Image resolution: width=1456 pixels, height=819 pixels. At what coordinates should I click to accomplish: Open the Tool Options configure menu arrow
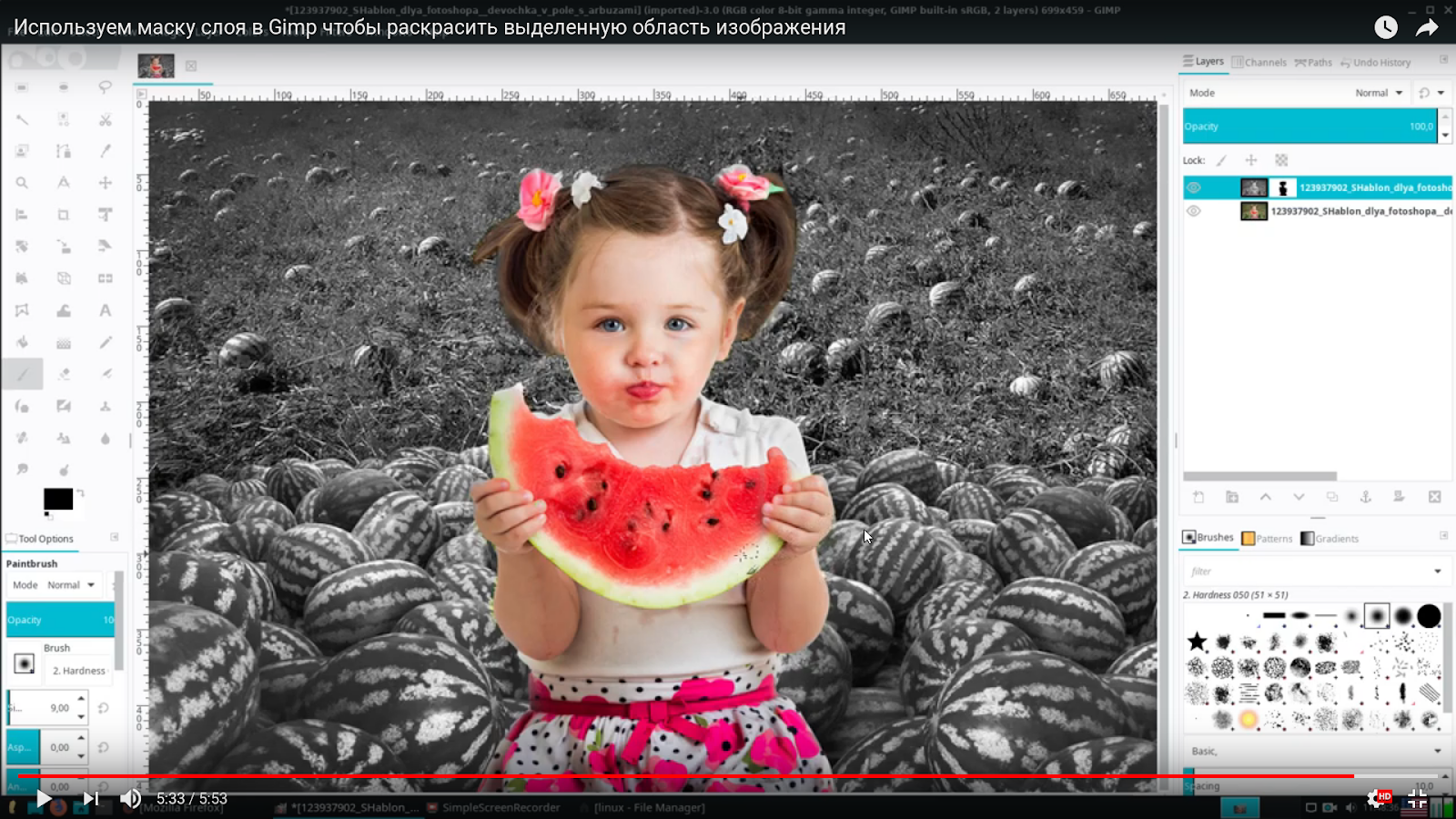115,538
